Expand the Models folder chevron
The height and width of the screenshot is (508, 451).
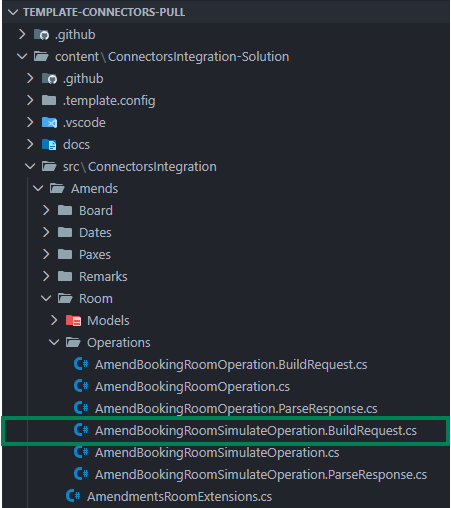coord(54,320)
